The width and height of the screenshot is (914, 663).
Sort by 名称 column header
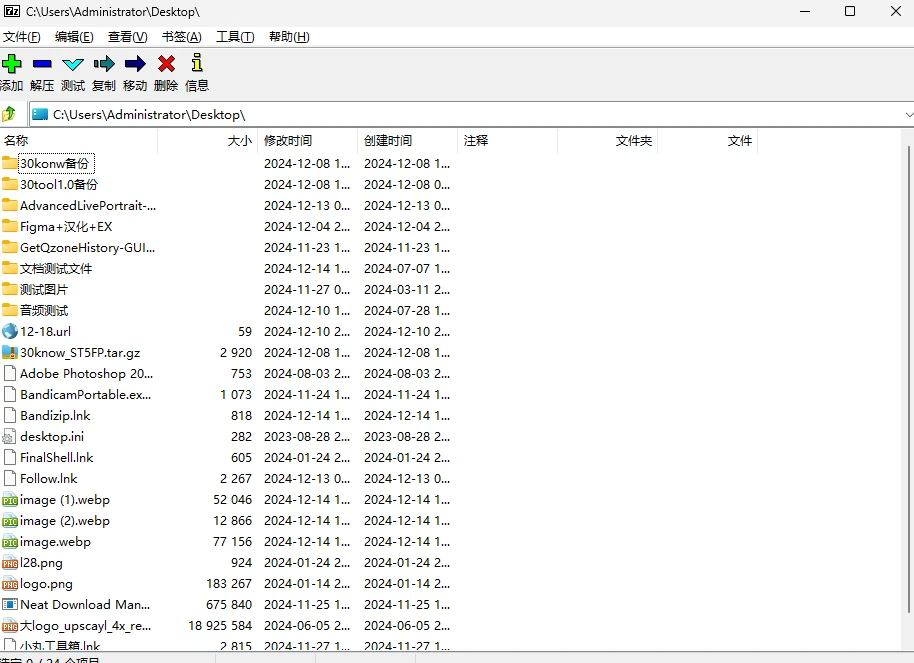point(17,141)
